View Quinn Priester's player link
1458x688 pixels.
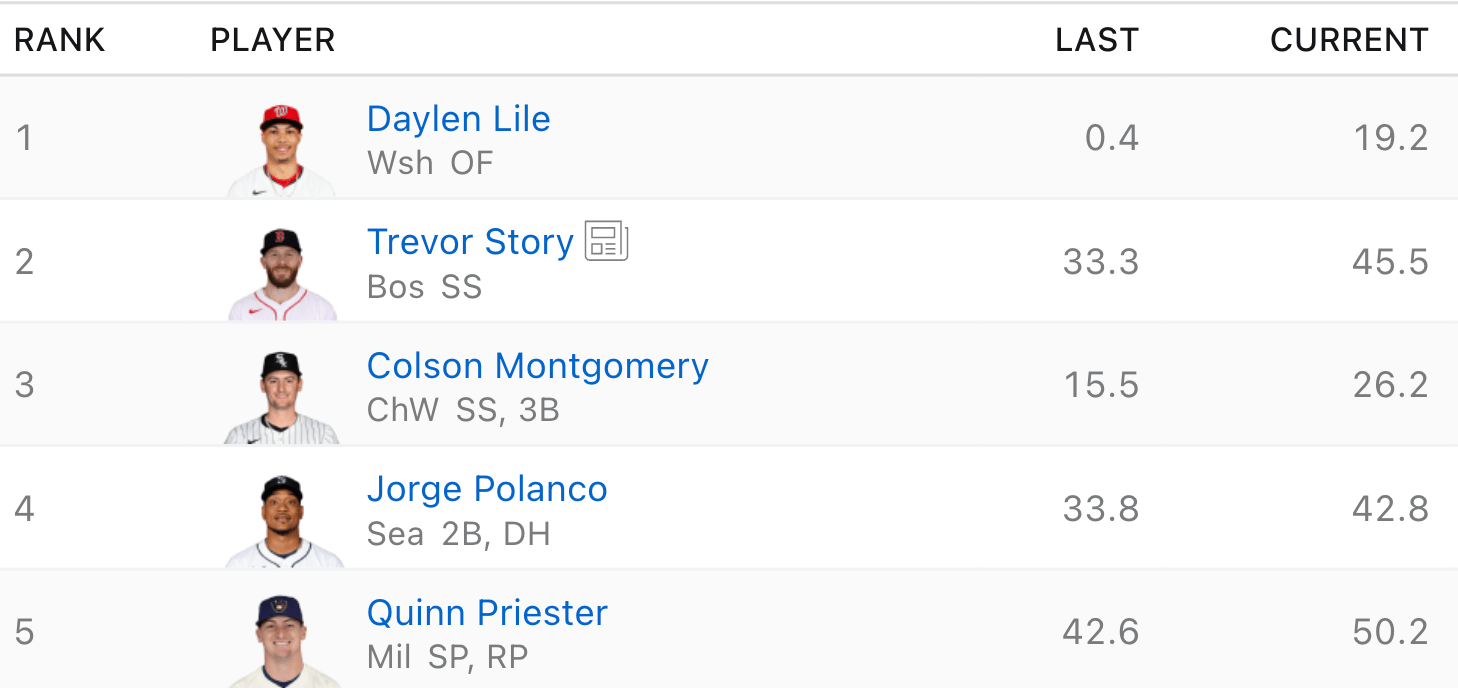coord(487,612)
